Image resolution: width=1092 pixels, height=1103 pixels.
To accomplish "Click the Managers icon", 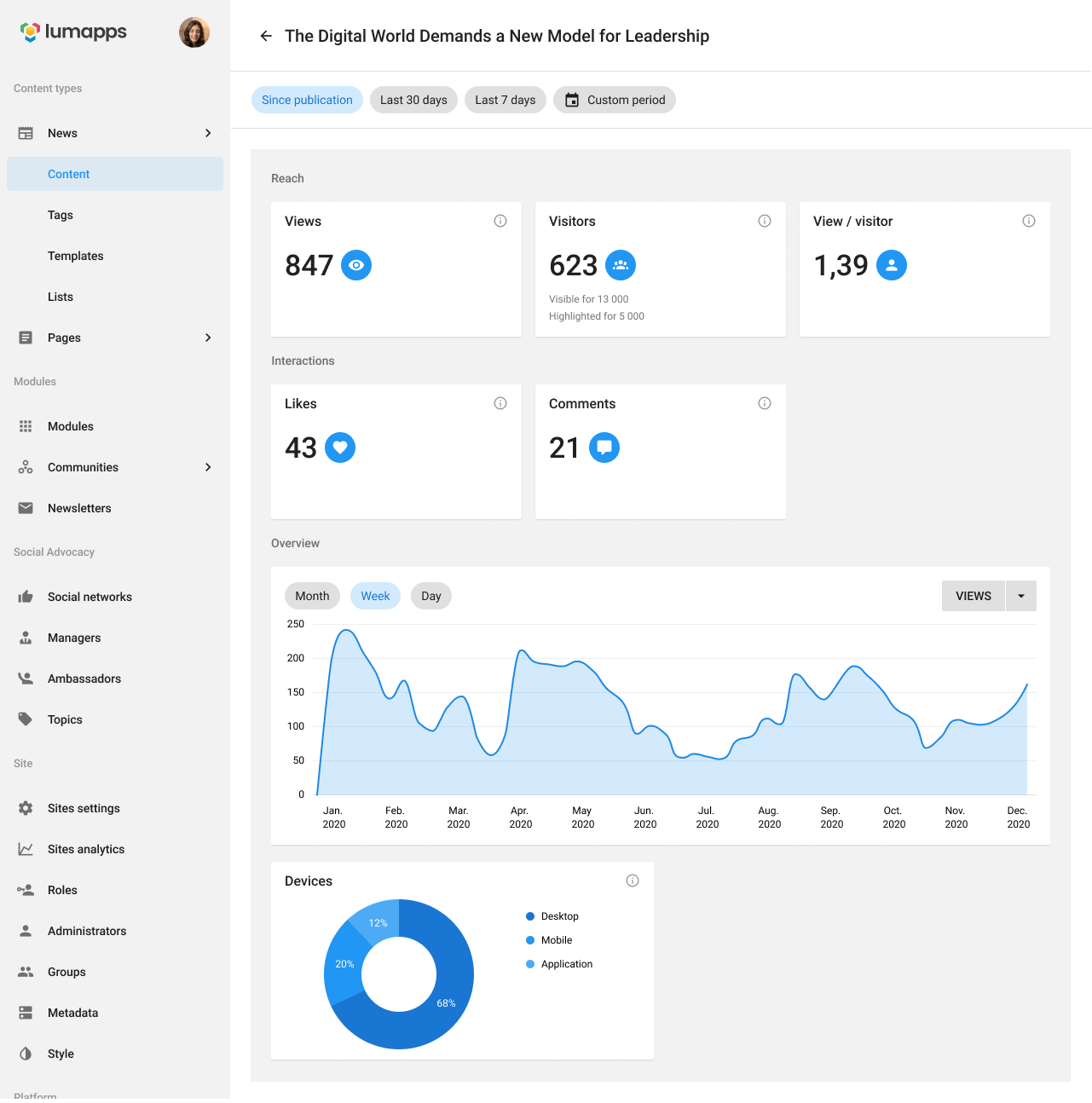I will (x=26, y=638).
